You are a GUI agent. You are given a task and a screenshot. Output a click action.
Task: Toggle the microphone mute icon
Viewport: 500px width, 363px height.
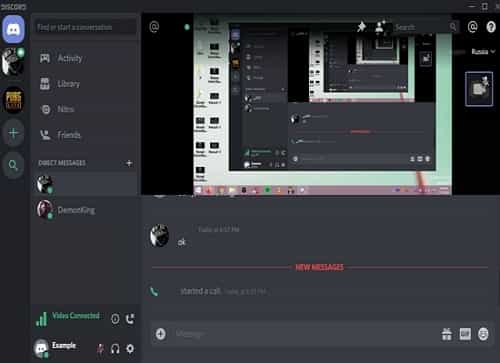(100, 349)
